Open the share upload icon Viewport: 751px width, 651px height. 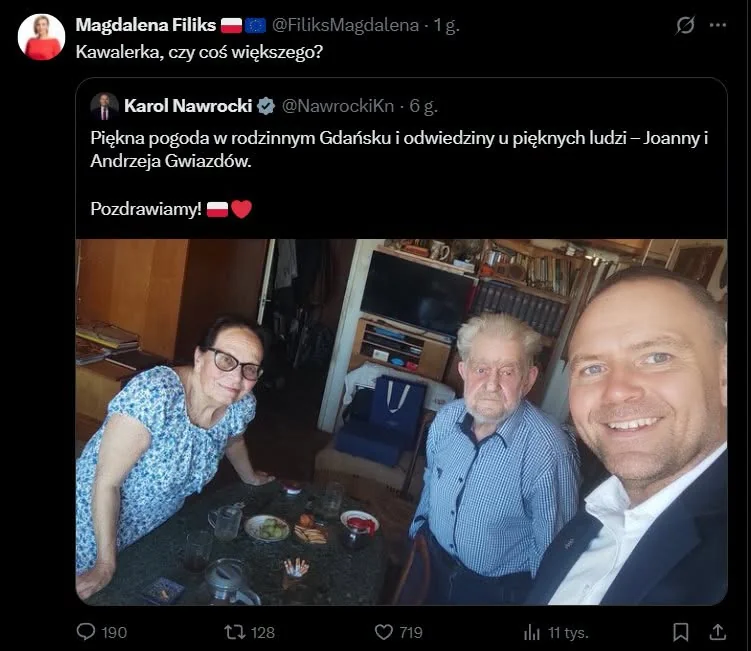[x=717, y=632]
